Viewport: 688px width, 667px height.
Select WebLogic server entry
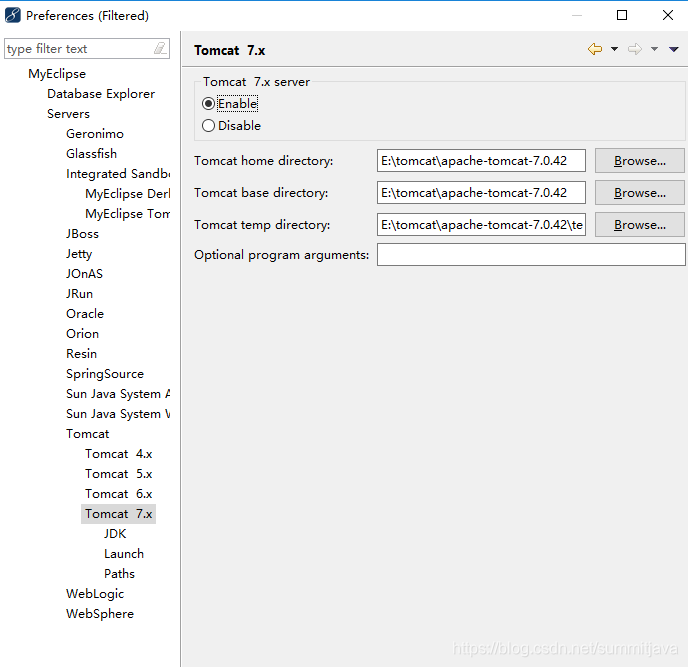click(95, 594)
